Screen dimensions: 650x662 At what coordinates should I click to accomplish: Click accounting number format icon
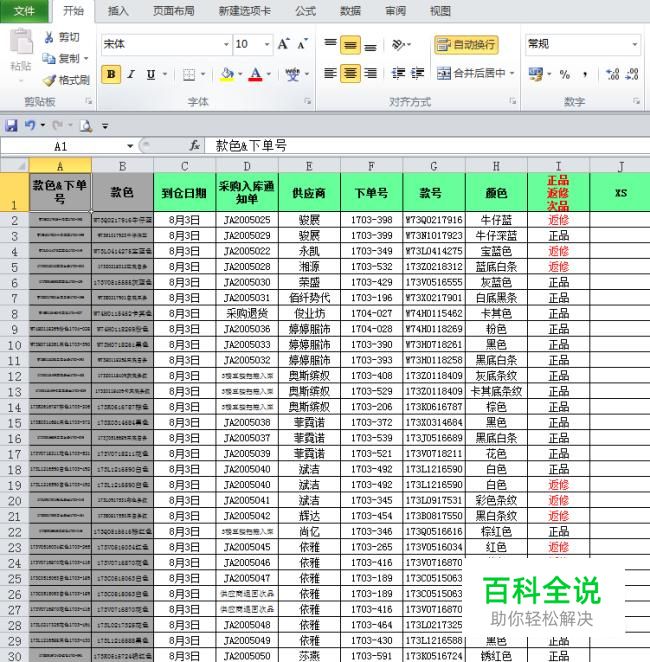tap(536, 74)
